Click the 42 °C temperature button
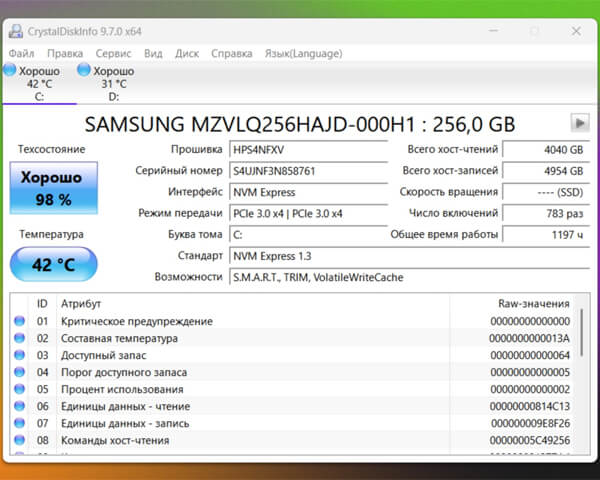The image size is (600, 480). (x=54, y=264)
